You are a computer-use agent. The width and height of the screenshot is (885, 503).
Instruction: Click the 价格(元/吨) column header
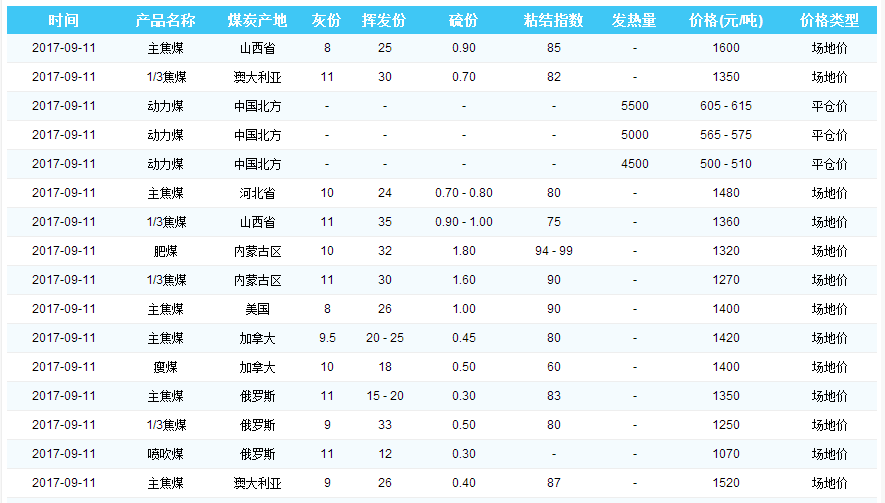click(x=727, y=21)
